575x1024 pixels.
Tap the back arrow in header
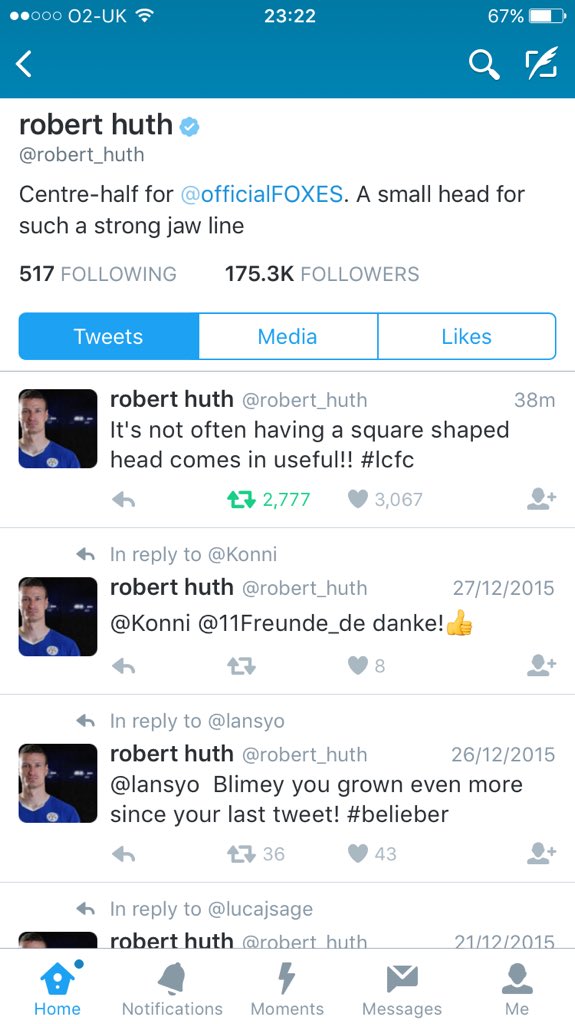tap(24, 65)
